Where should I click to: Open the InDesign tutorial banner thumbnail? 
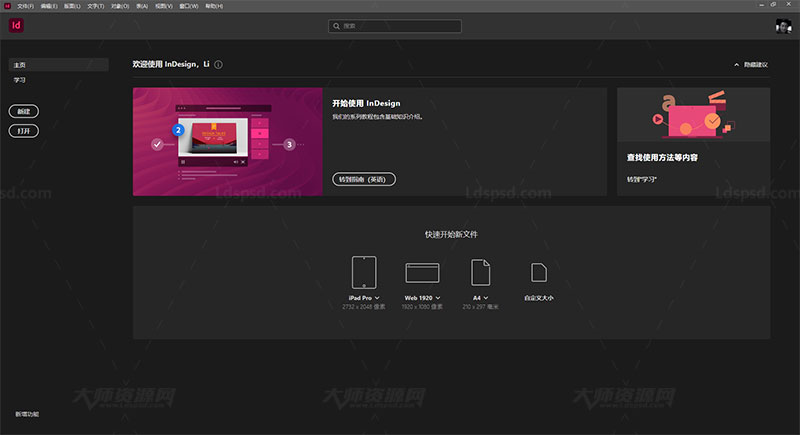click(x=228, y=142)
